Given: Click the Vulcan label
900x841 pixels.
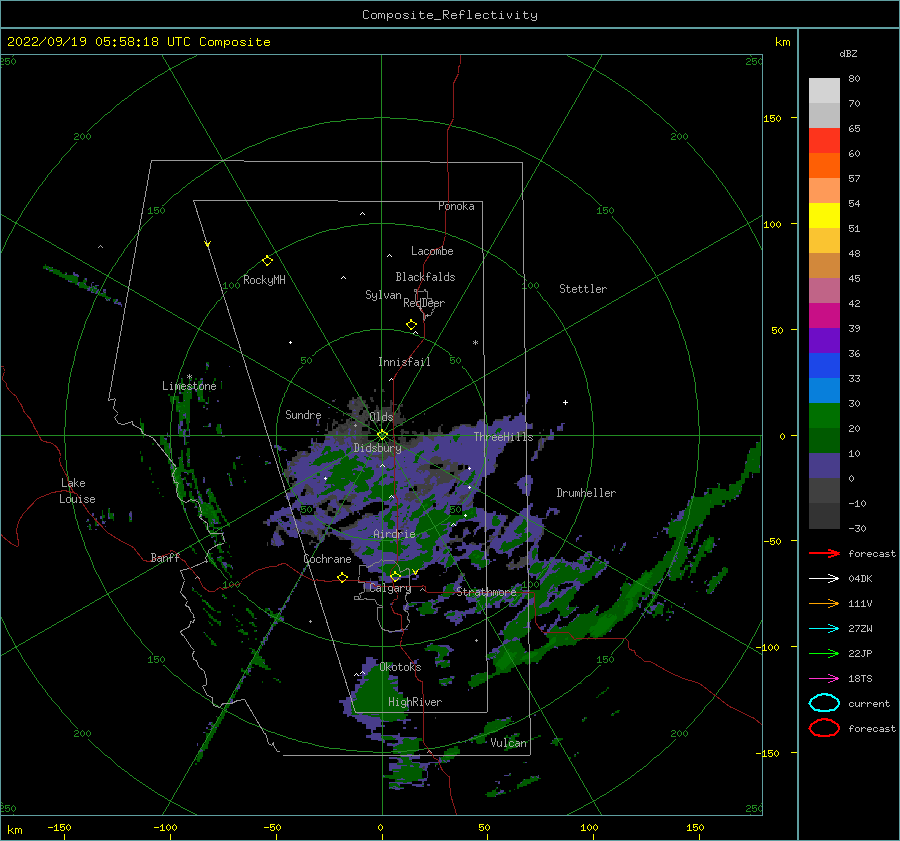Looking at the screenshot, I should (509, 743).
